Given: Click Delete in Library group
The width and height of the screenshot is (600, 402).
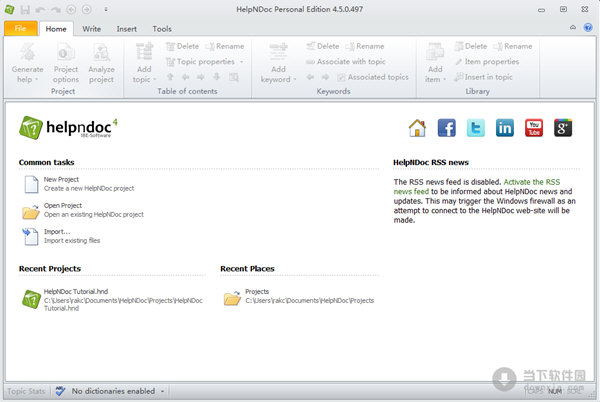Looking at the screenshot, I should pos(471,46).
